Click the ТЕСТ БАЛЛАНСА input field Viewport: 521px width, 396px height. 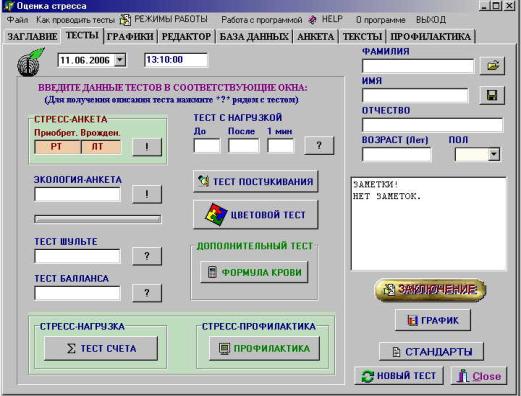77,293
